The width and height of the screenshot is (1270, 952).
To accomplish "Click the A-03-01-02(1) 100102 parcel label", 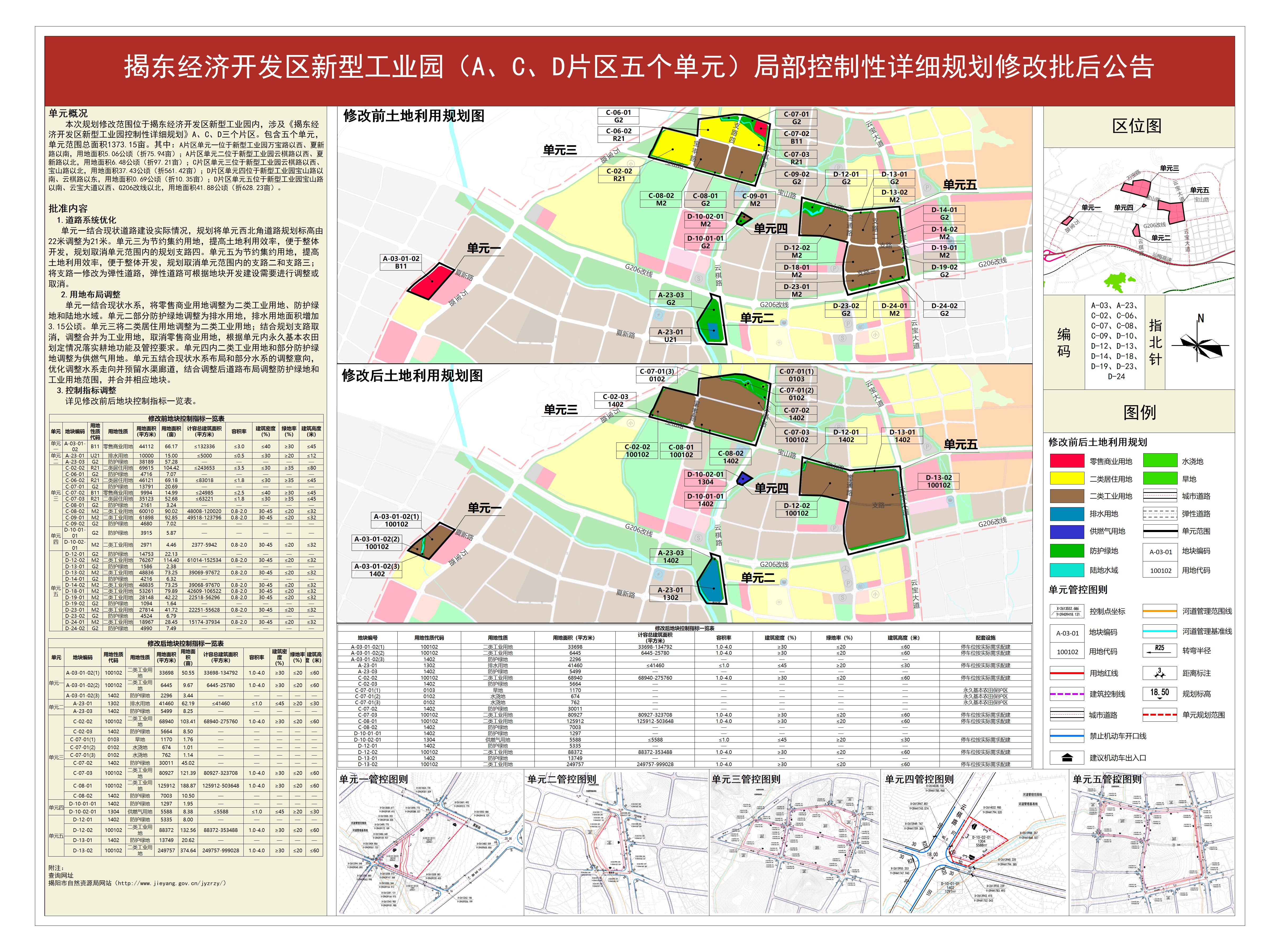I will pyautogui.click(x=397, y=520).
